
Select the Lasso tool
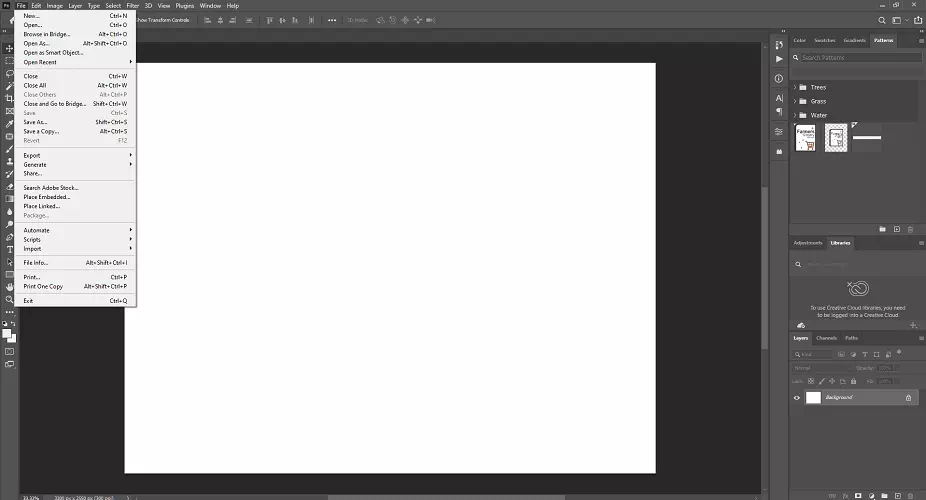tap(9, 74)
